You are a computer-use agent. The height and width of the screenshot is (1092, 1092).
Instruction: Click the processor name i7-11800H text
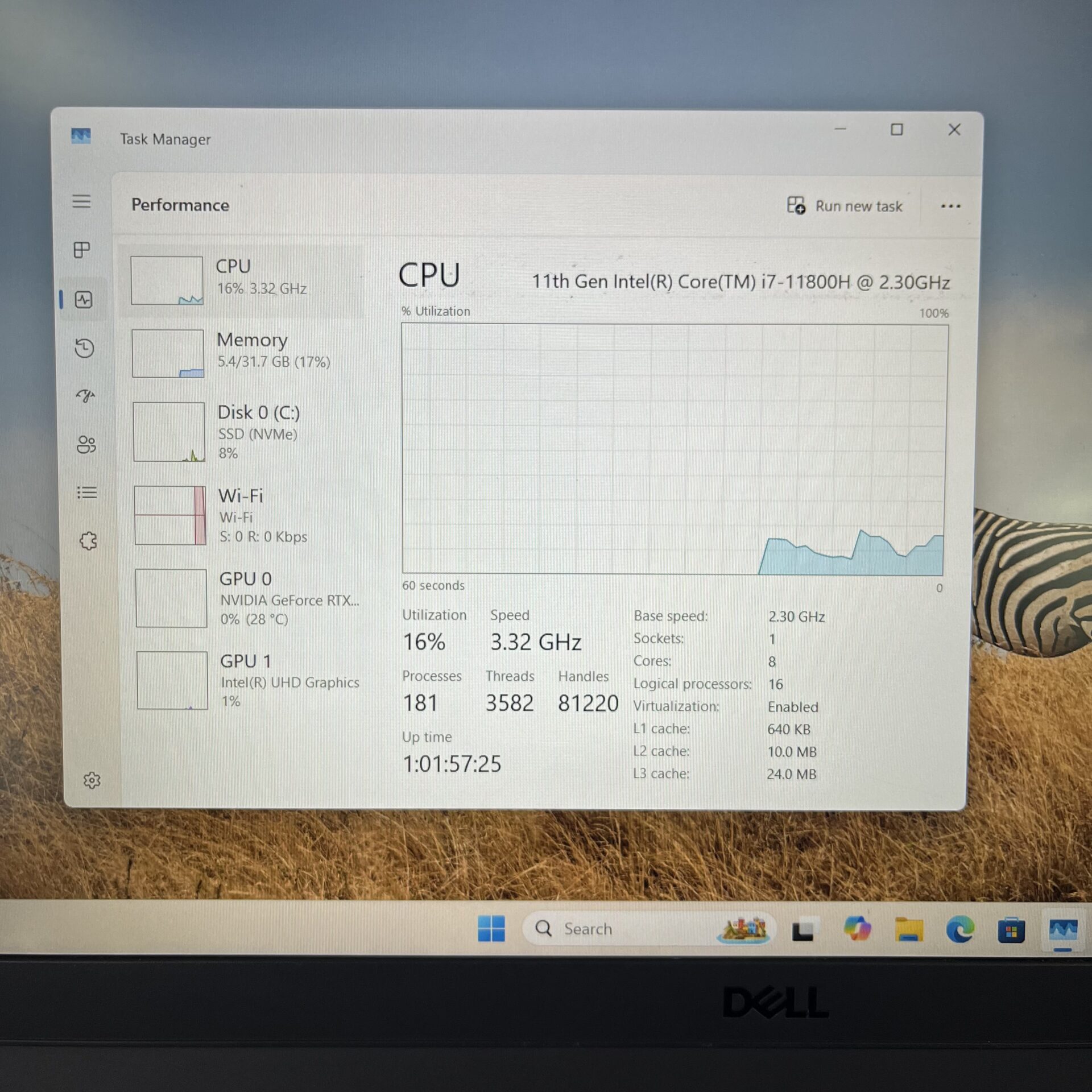click(741, 282)
